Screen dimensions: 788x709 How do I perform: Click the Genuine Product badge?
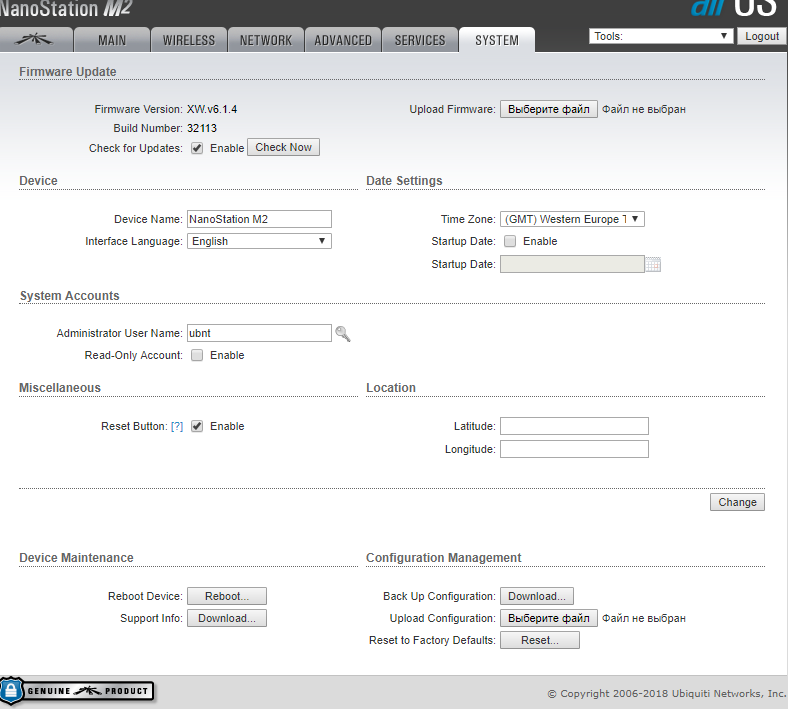click(77, 691)
